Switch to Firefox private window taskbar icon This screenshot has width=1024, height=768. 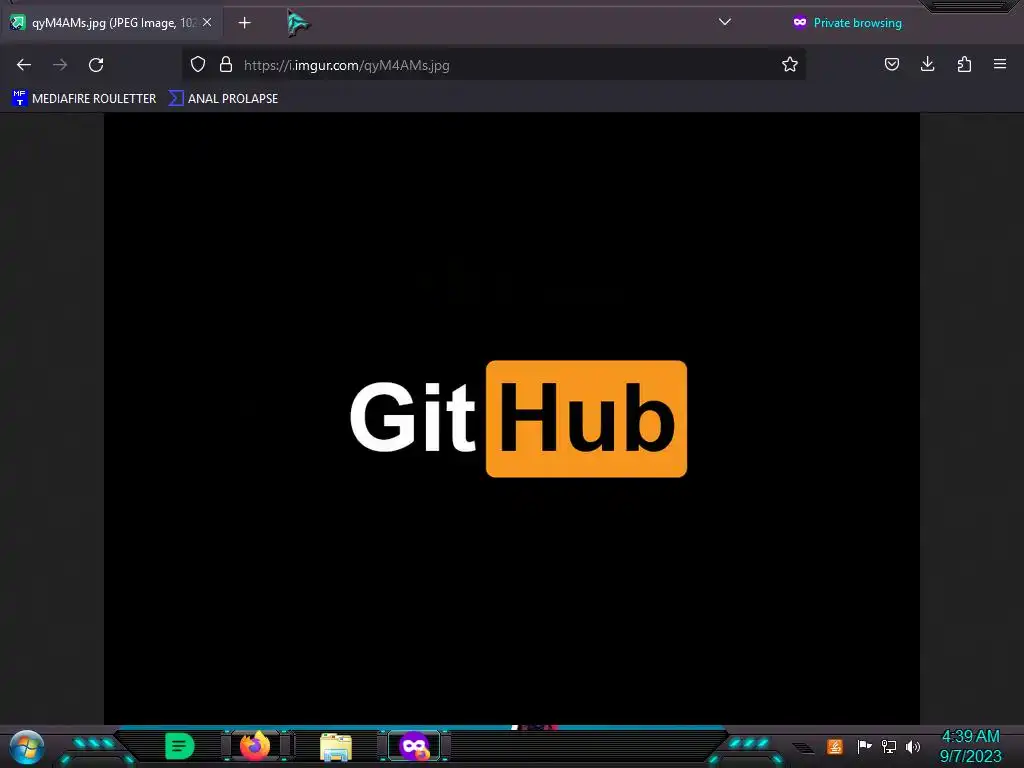414,746
